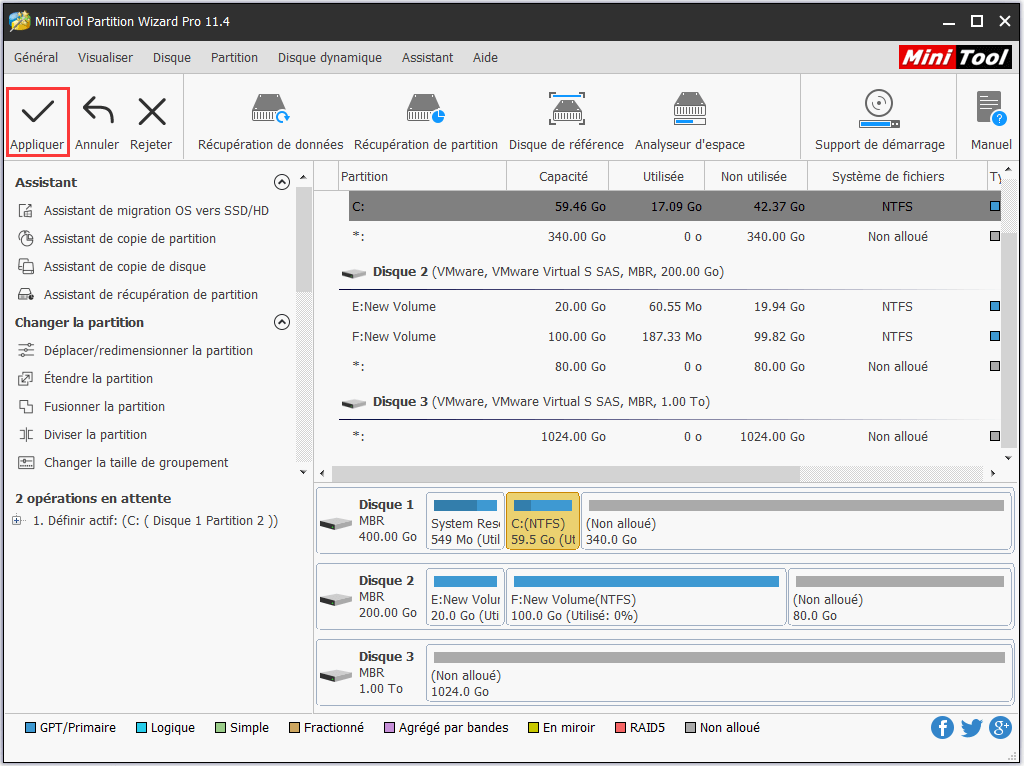Select the 1024.00 Go unallocated row
1024x766 pixels.
pos(675,436)
